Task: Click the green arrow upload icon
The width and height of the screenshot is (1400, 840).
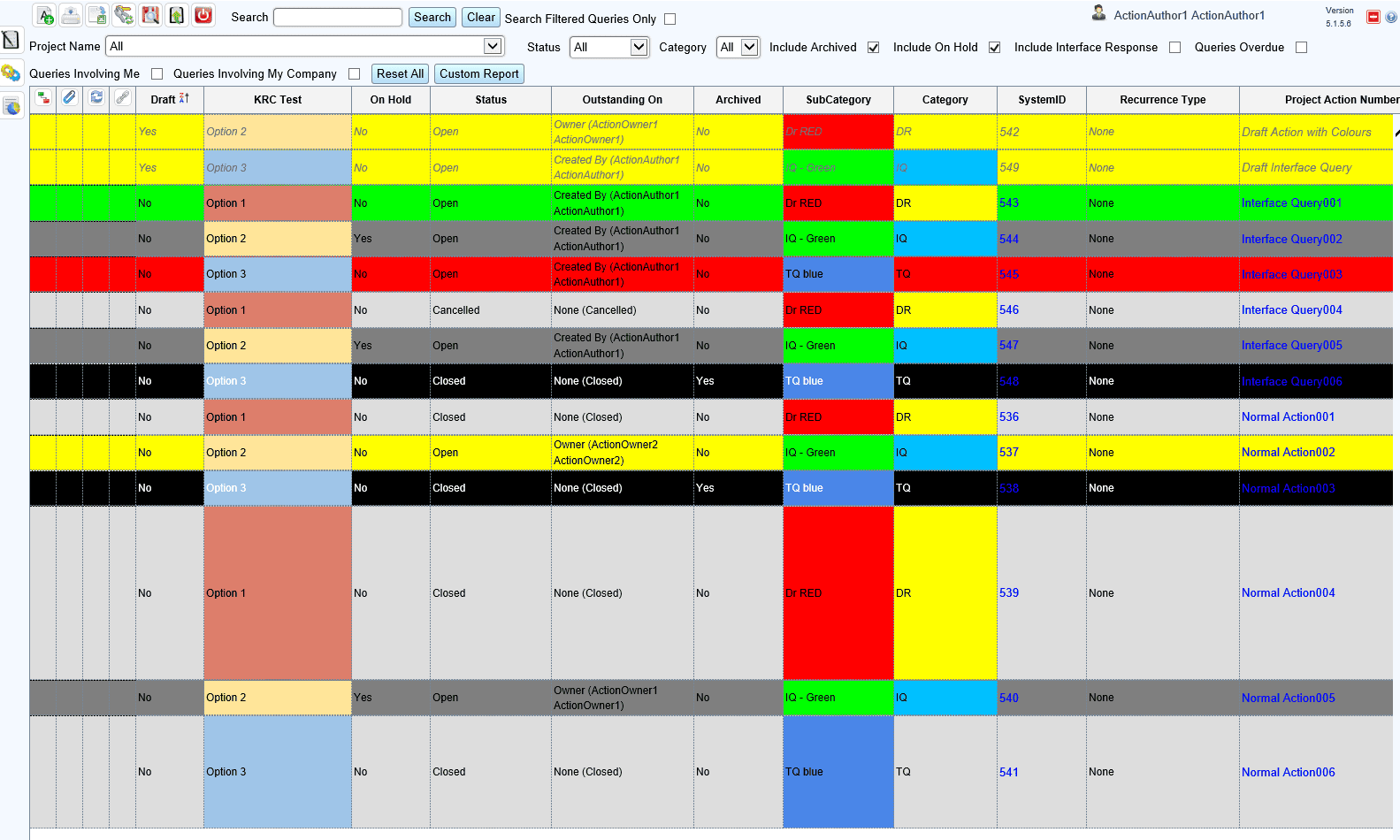Action: coord(177,15)
